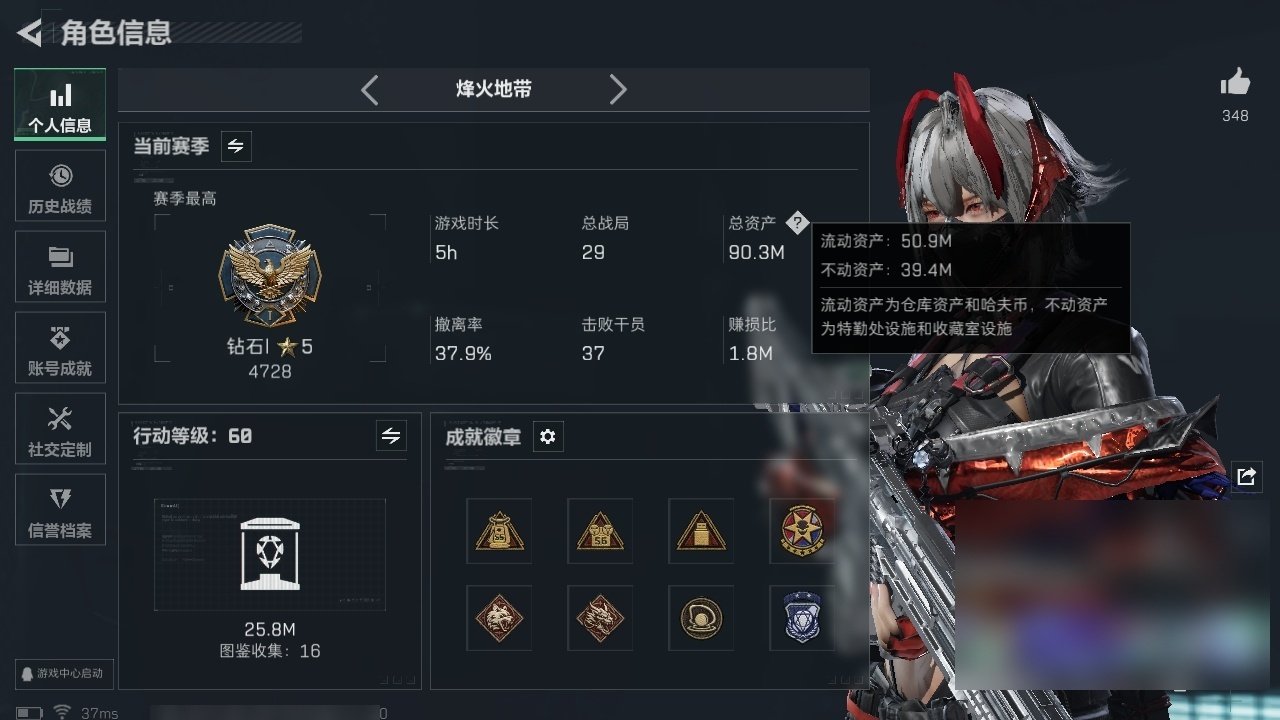Click the blue shield achievement badge

(802, 618)
